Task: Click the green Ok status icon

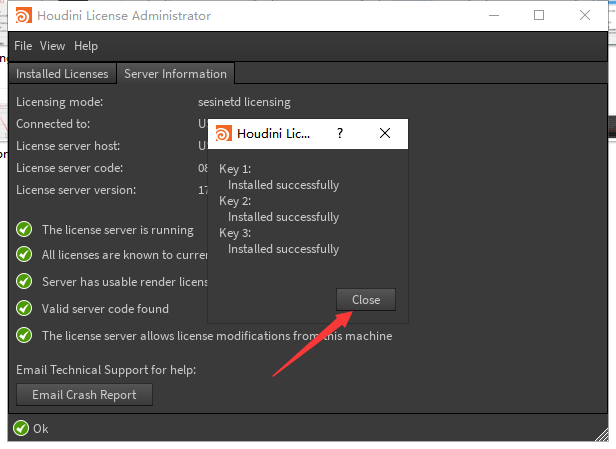Action: tap(21, 428)
